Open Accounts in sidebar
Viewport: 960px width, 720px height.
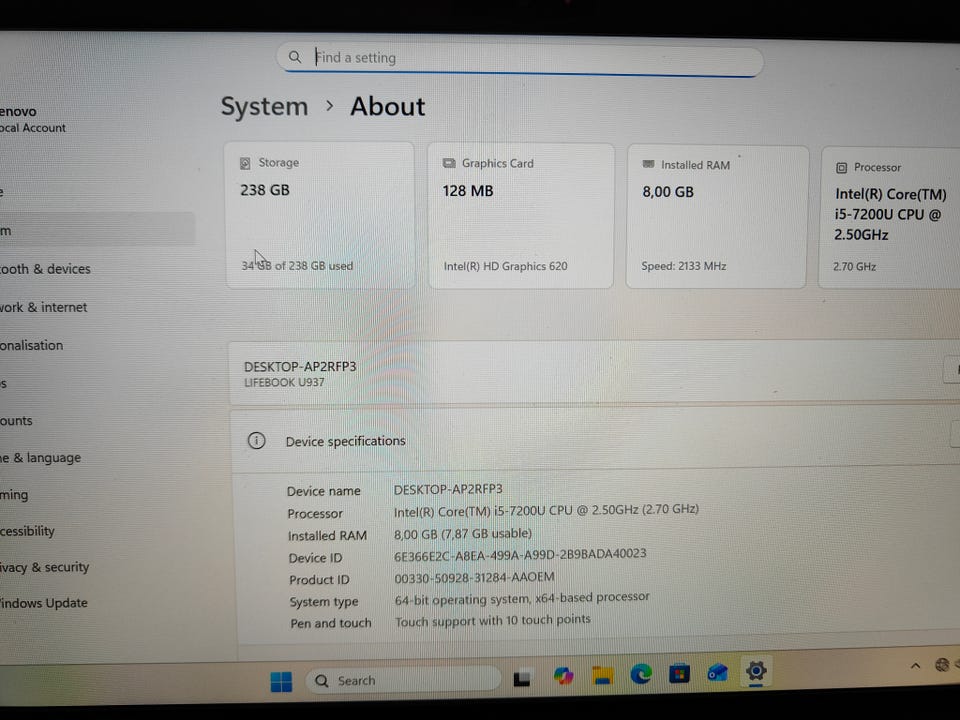tap(17, 421)
